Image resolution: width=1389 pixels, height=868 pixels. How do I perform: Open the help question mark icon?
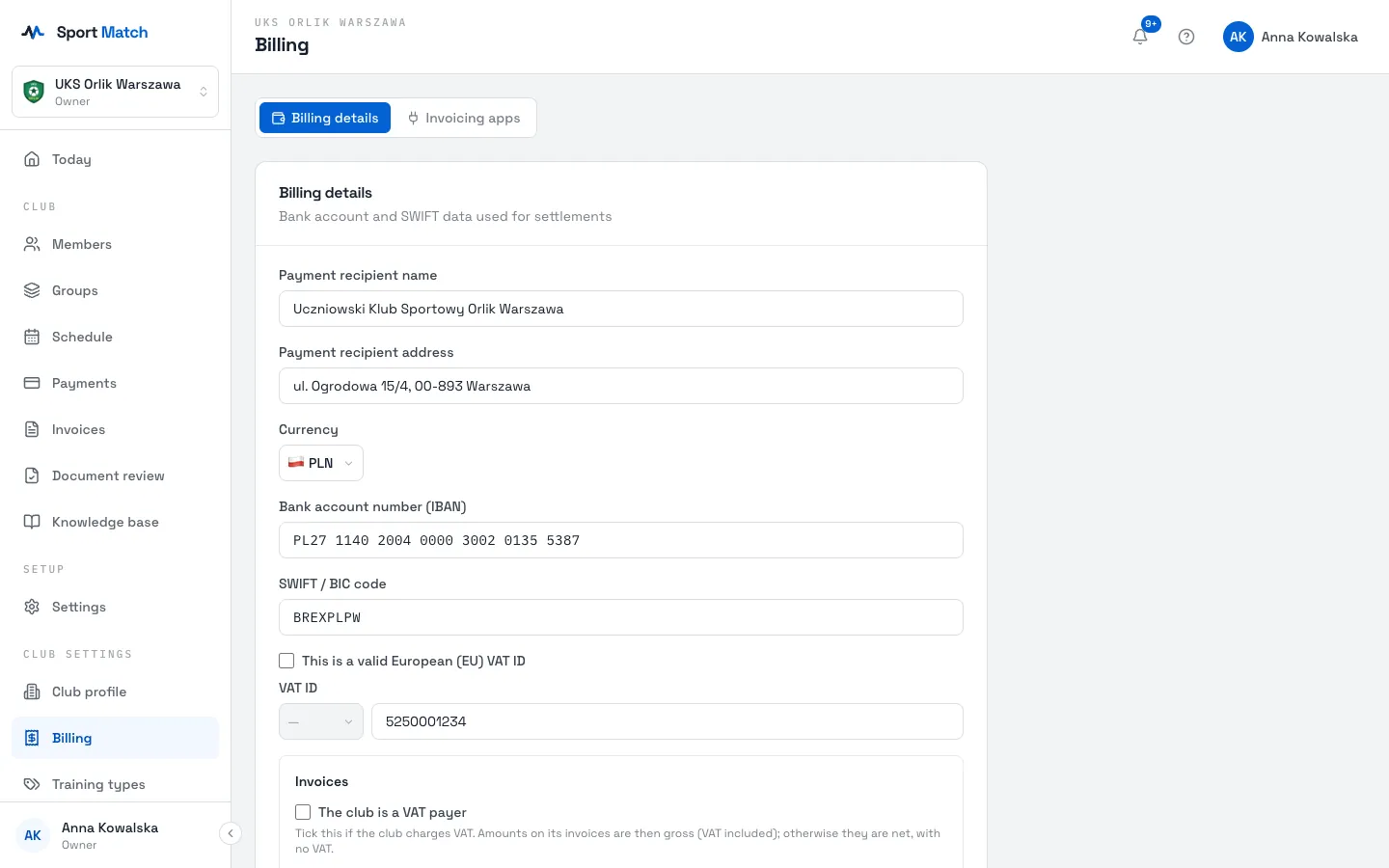pos(1186,37)
